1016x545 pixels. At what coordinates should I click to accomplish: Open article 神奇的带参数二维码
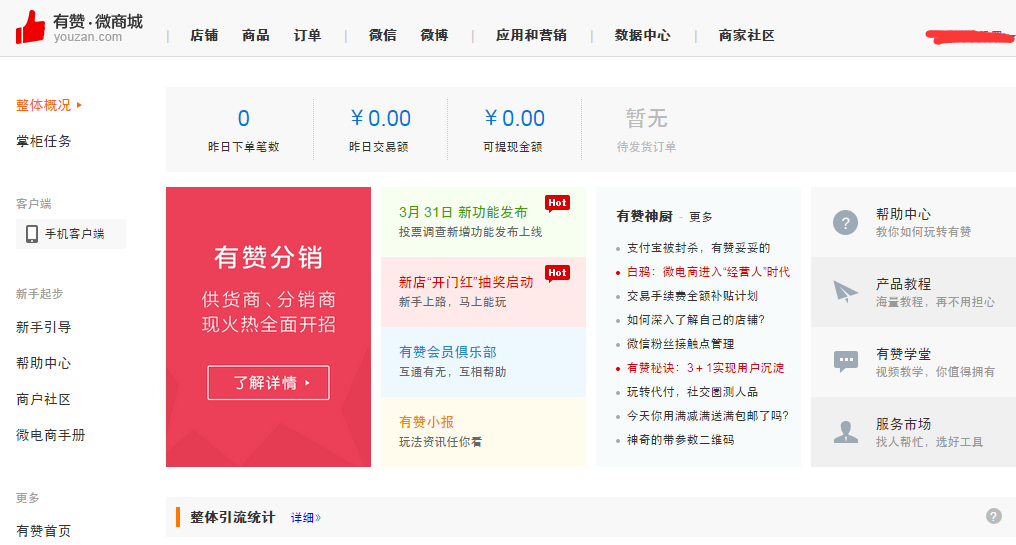click(x=680, y=439)
